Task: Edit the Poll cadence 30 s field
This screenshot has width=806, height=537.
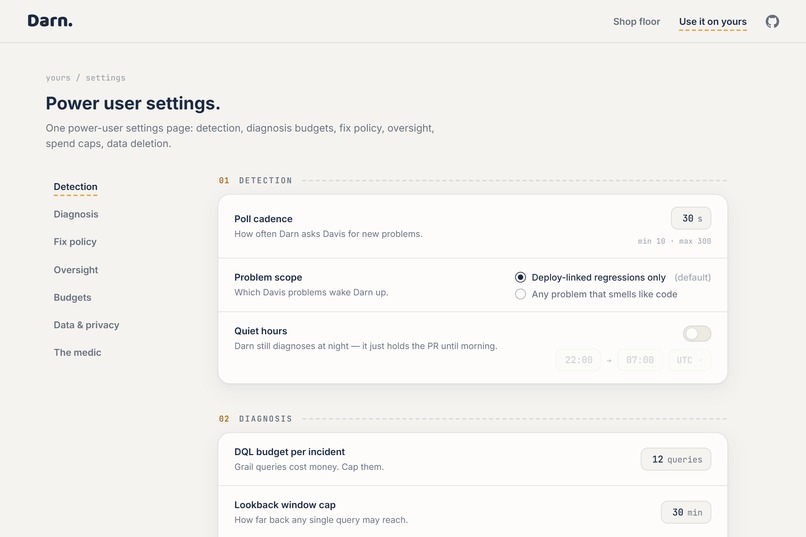Action: [691, 218]
